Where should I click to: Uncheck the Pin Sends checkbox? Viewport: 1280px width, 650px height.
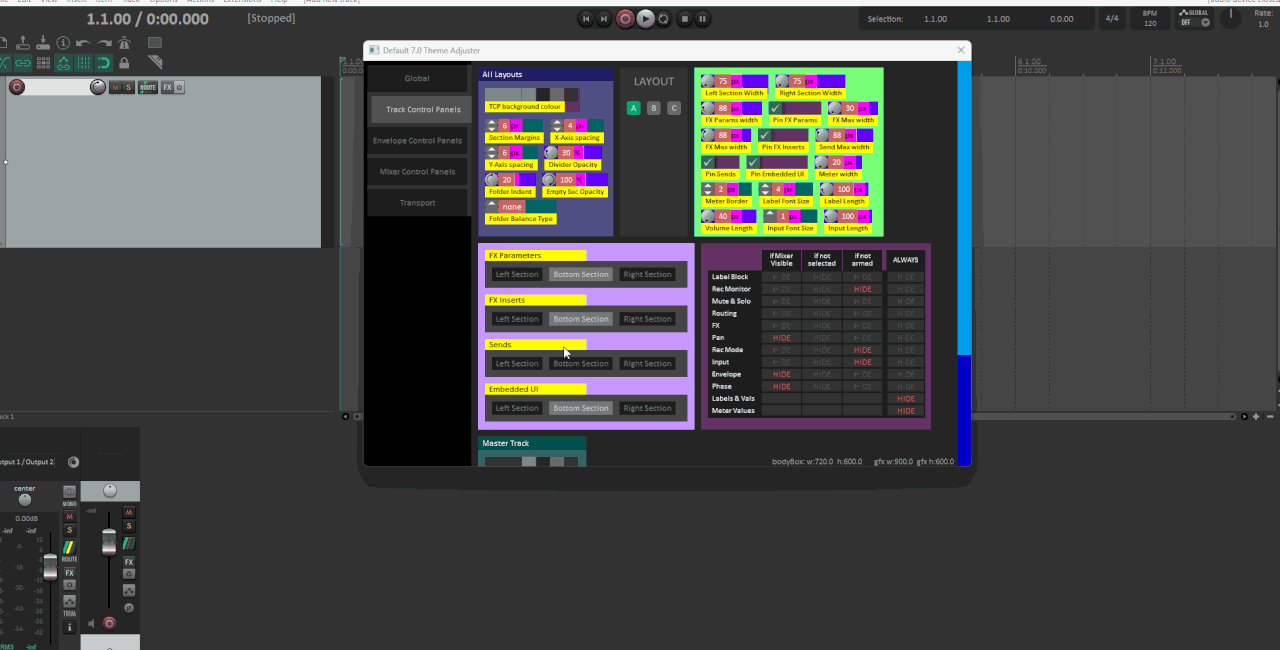[x=709, y=162]
